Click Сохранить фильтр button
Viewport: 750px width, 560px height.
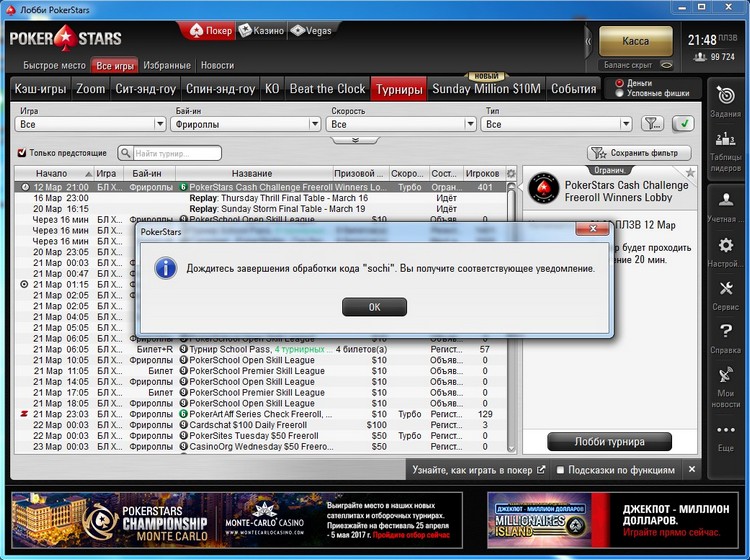(x=639, y=153)
